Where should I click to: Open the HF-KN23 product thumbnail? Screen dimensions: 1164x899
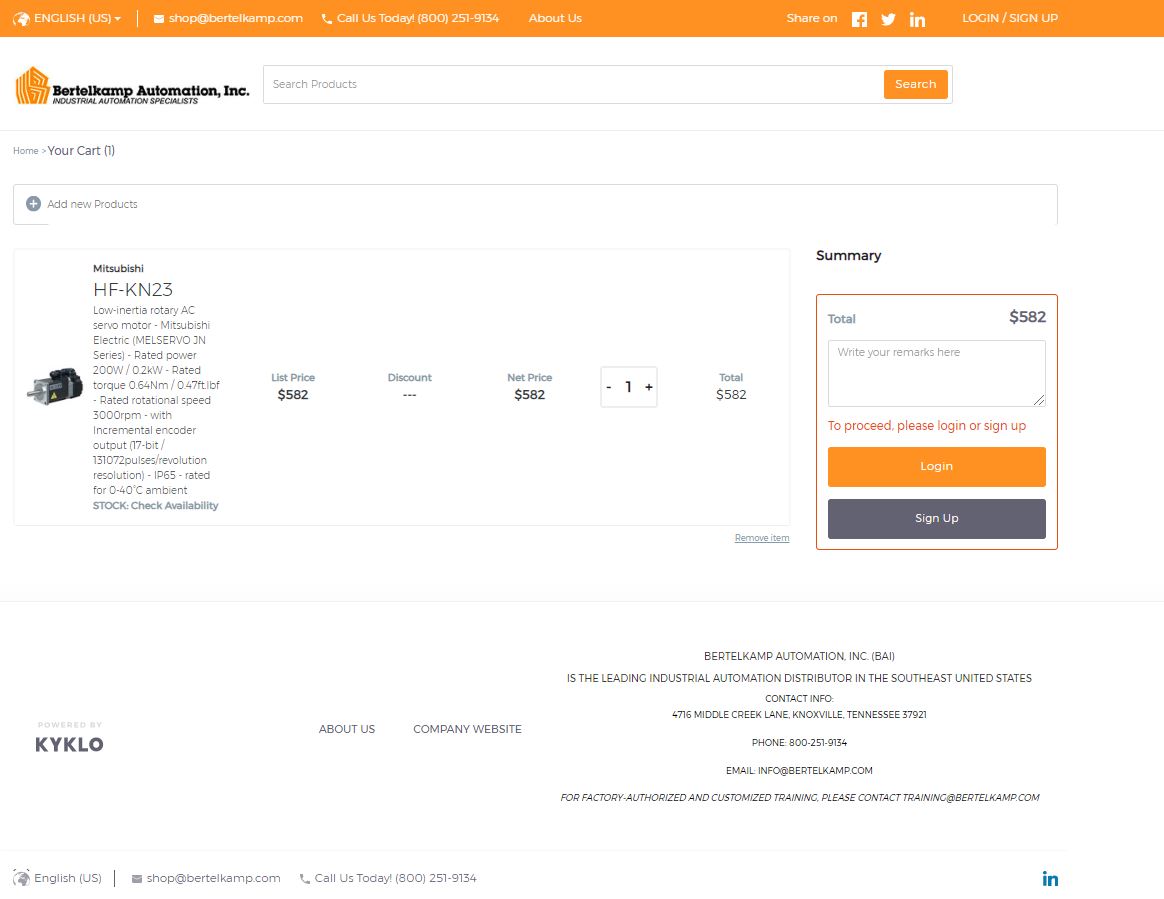[55, 387]
